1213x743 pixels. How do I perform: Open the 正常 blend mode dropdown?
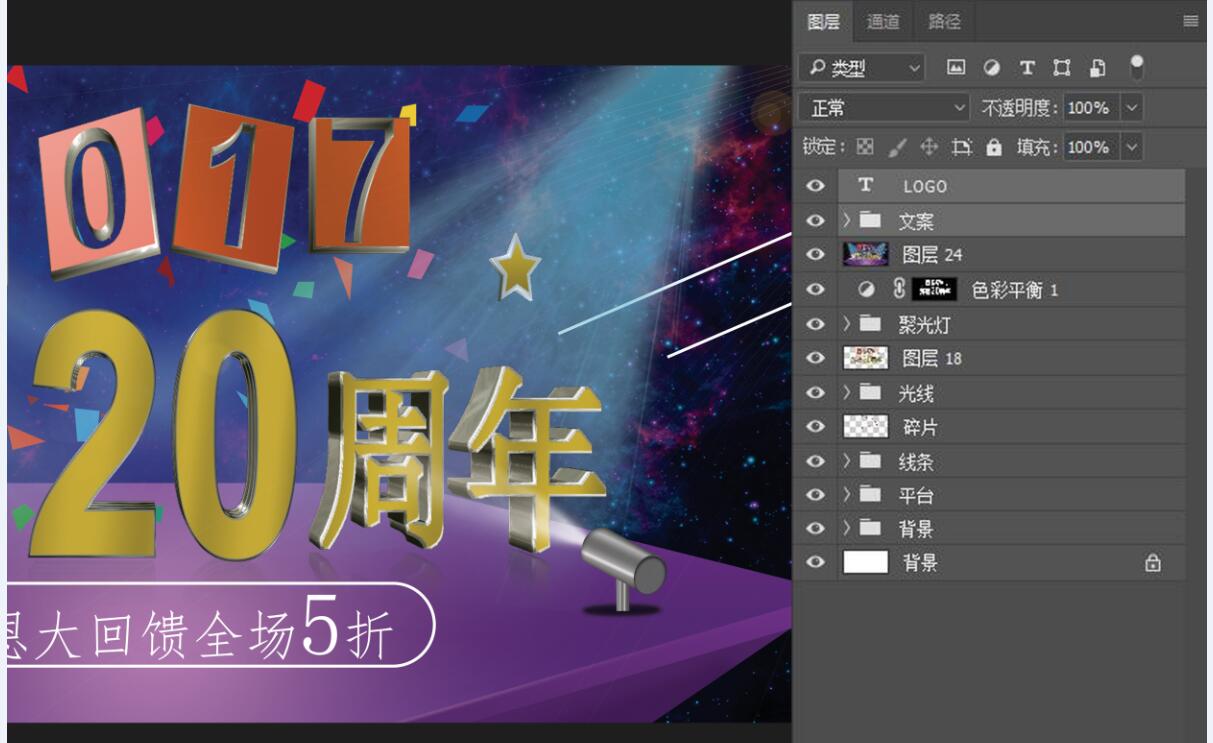884,107
